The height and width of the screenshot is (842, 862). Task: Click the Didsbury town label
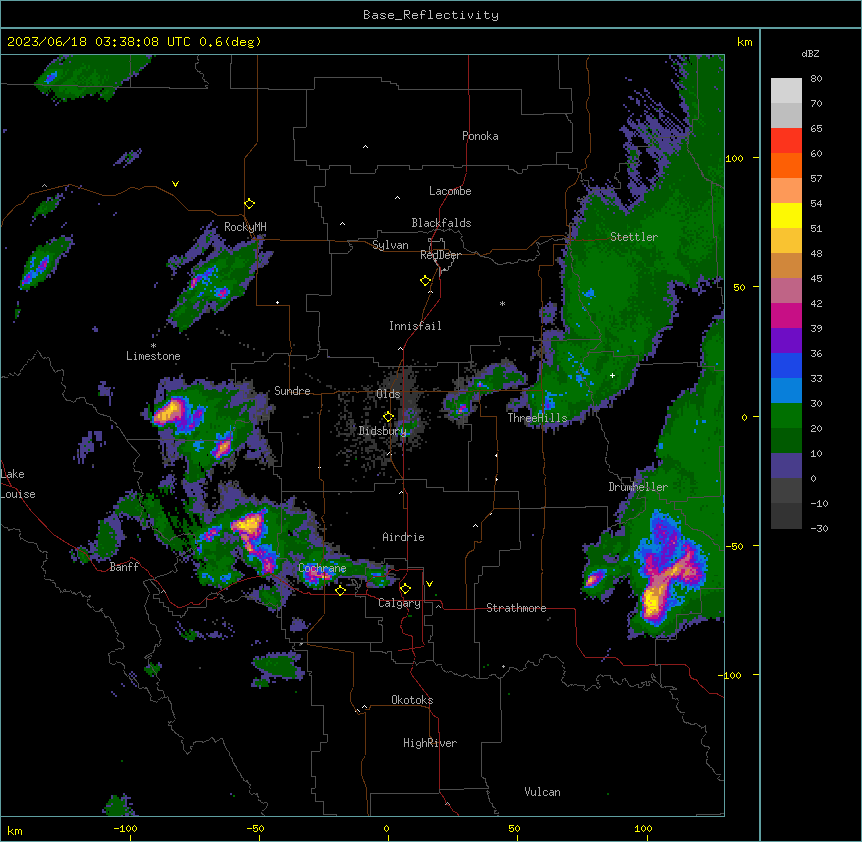(383, 431)
